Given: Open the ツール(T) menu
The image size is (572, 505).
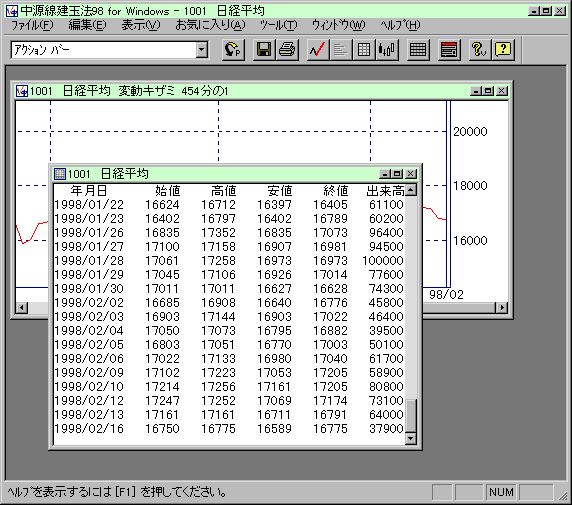Looking at the screenshot, I should coord(278,25).
